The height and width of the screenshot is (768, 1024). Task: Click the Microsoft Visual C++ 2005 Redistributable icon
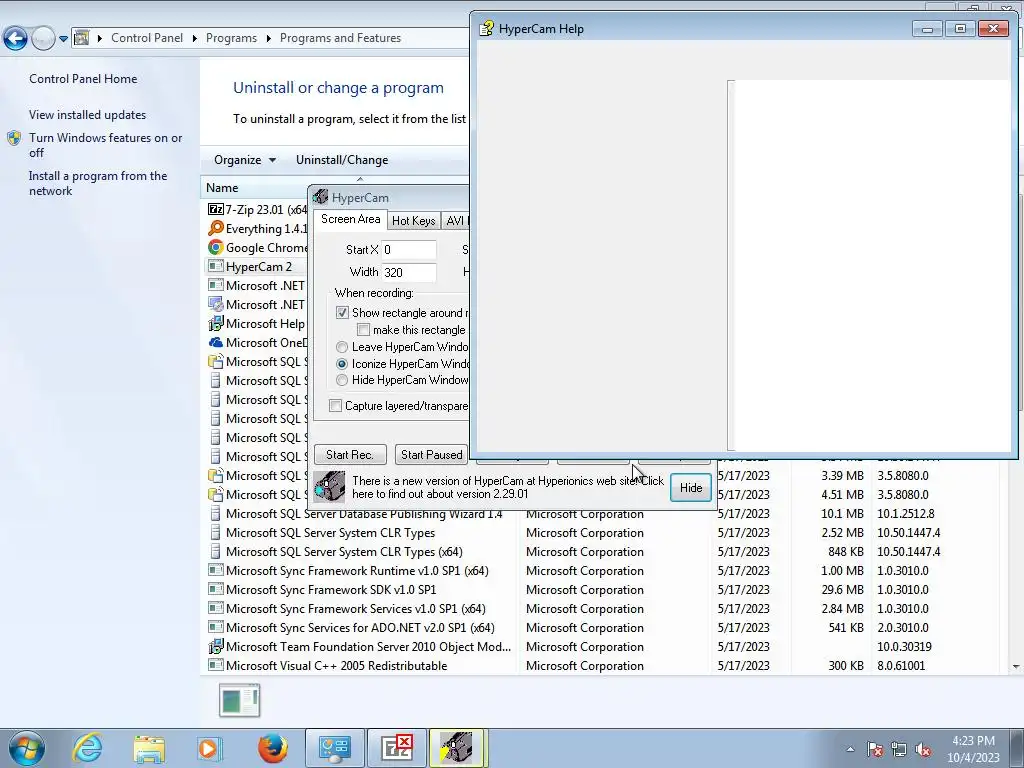[216, 665]
